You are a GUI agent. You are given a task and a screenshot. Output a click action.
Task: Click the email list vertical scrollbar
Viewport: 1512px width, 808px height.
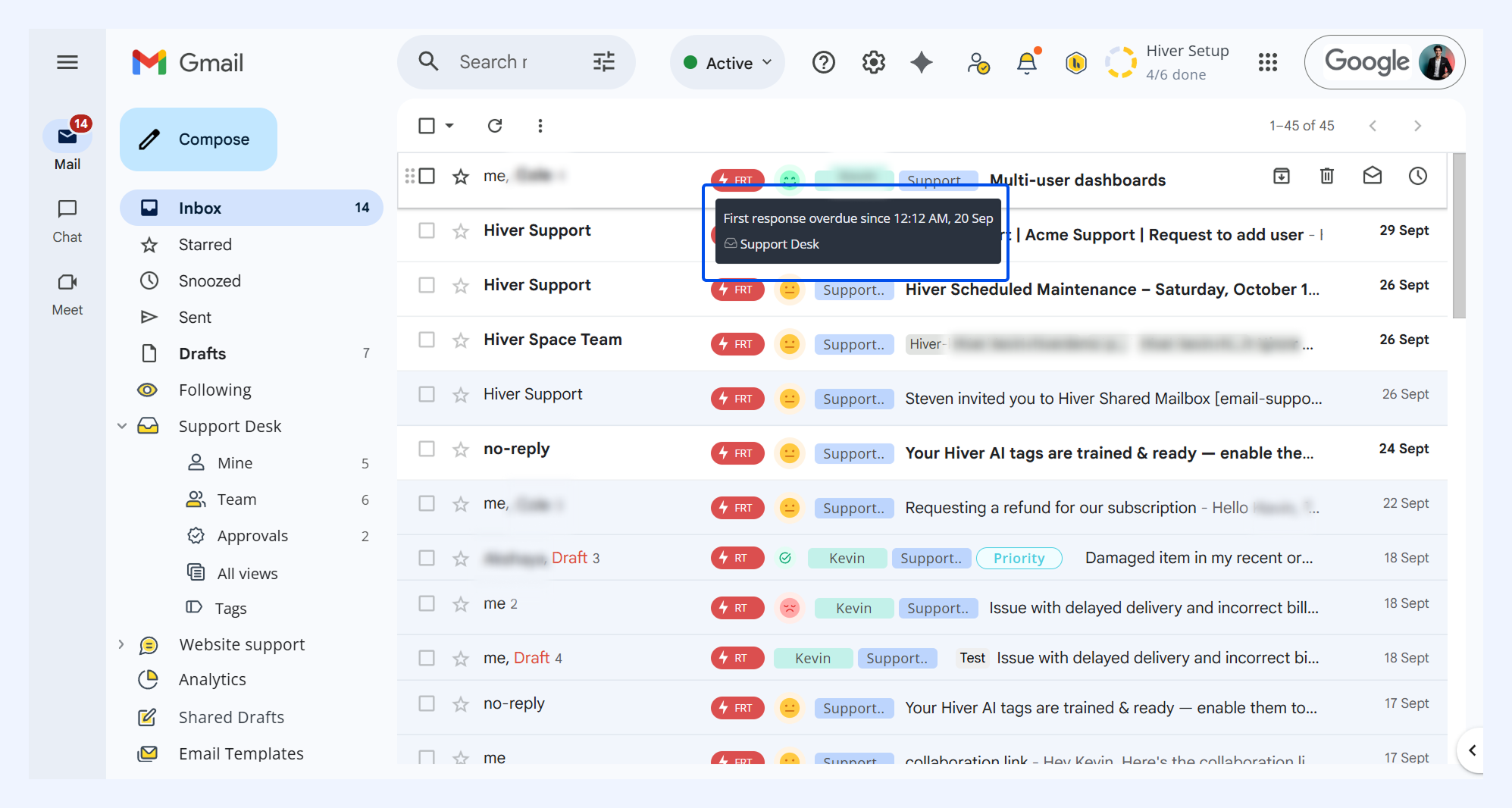(1459, 235)
